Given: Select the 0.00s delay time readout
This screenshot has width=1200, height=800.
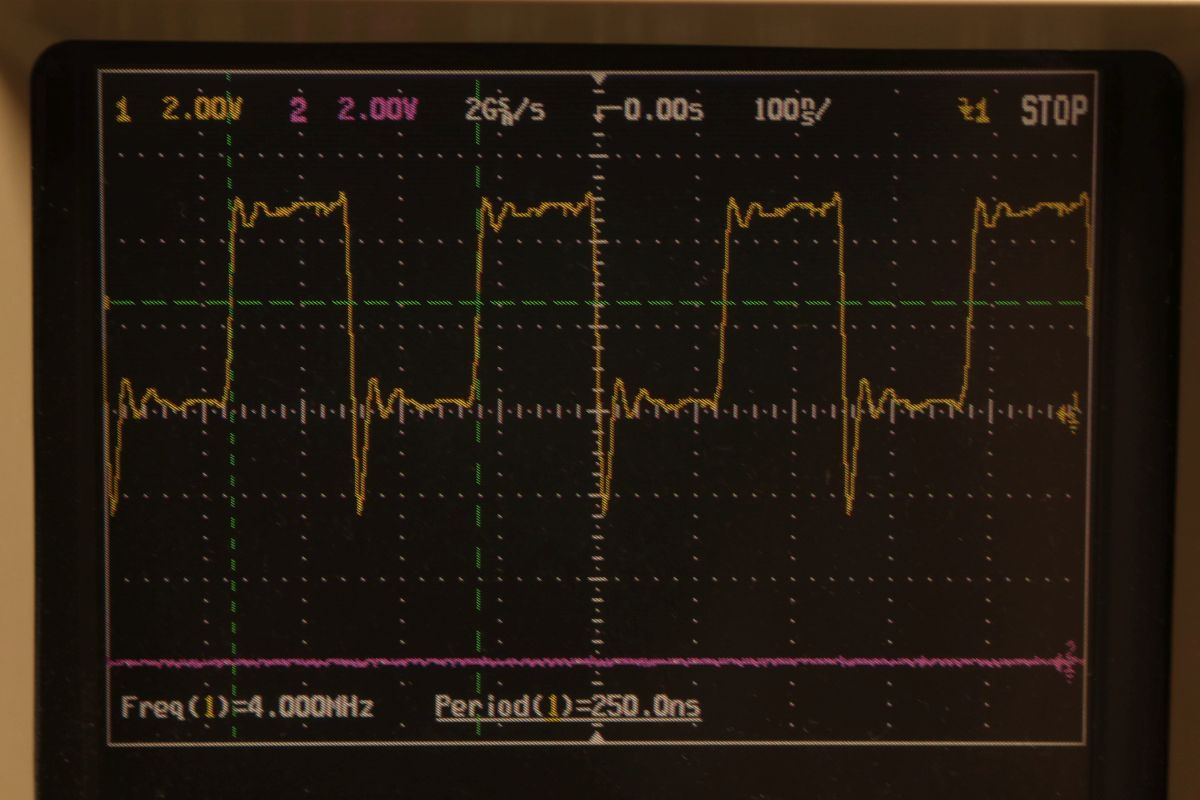Looking at the screenshot, I should coord(662,110).
